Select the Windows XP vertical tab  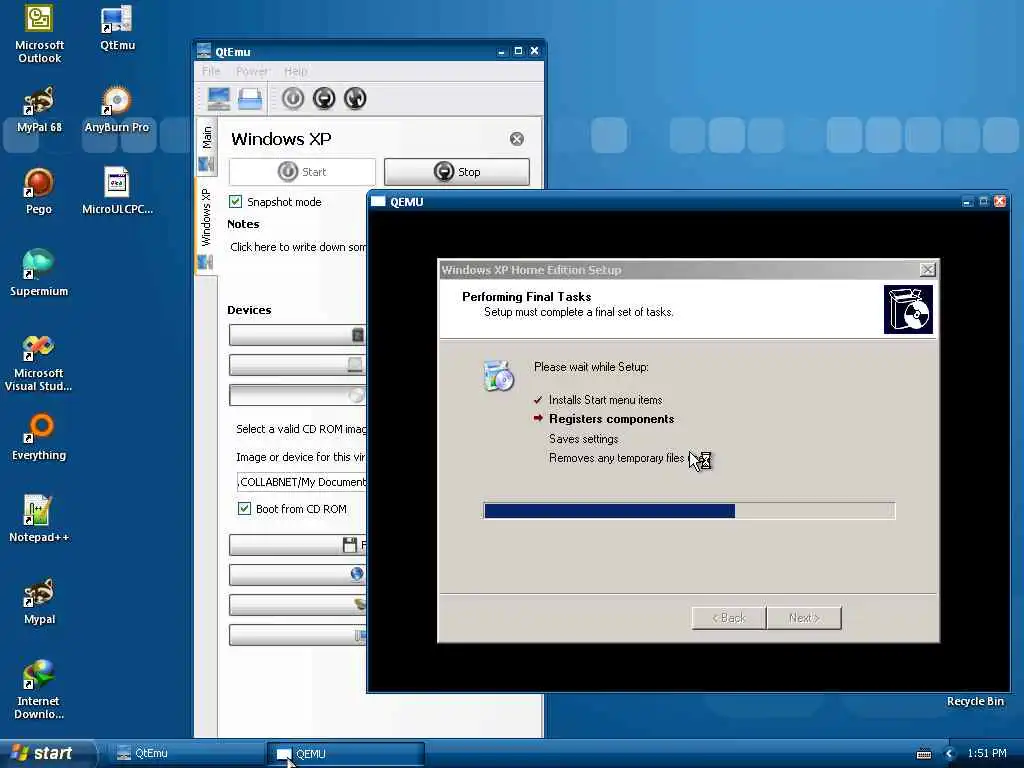click(x=206, y=225)
